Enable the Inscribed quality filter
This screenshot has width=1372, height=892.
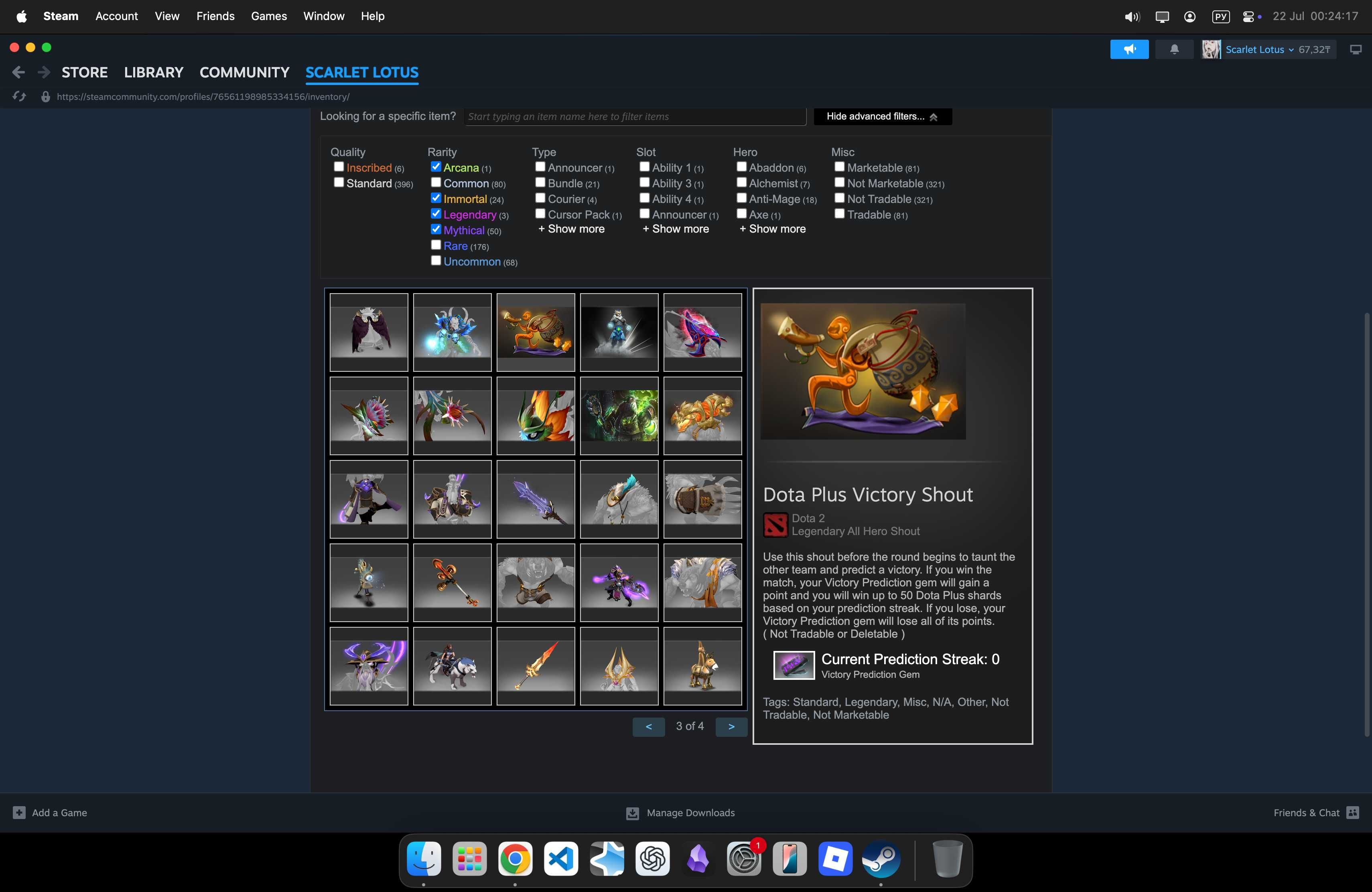(339, 167)
